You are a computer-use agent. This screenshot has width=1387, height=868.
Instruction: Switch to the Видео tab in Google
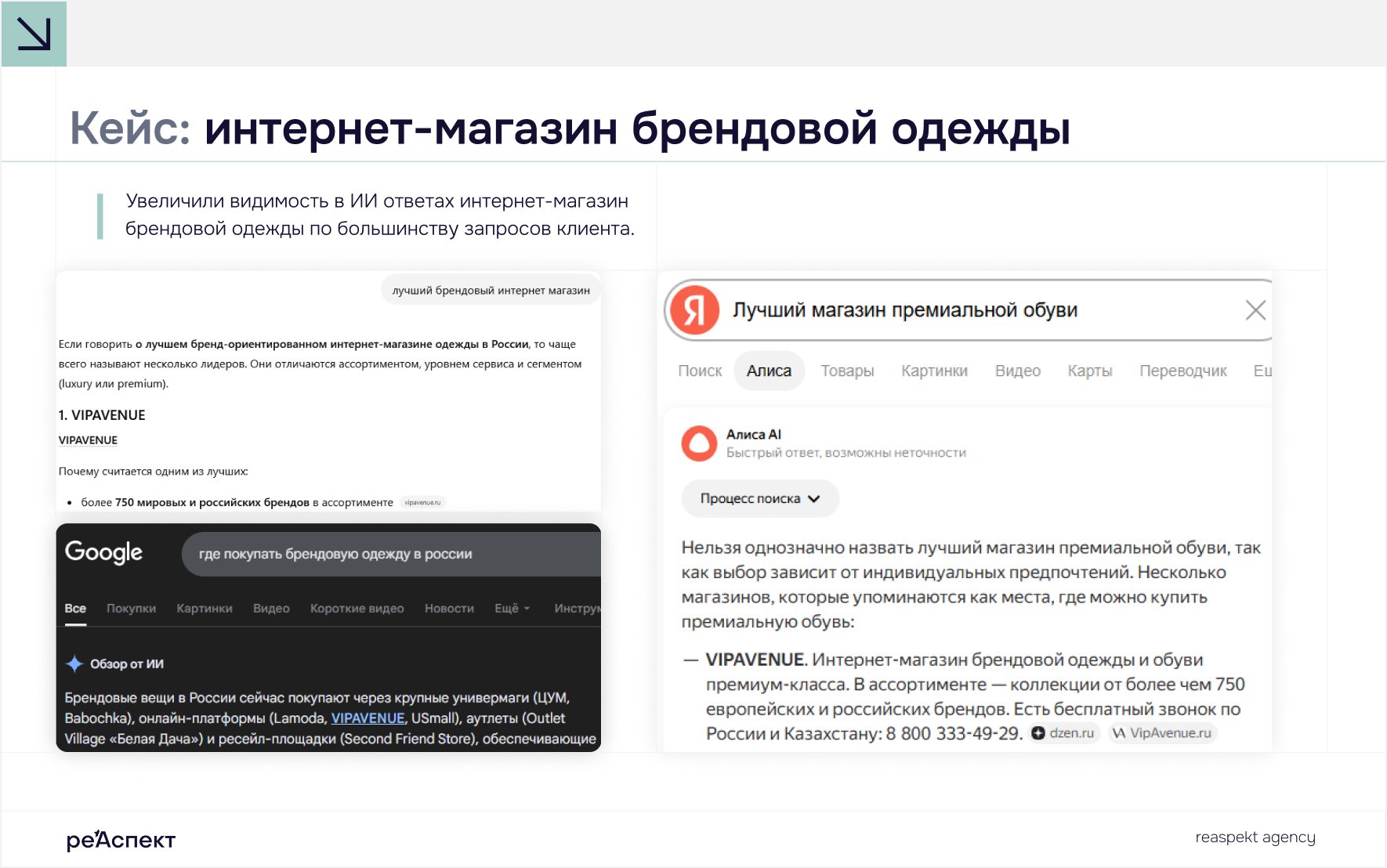pos(271,608)
